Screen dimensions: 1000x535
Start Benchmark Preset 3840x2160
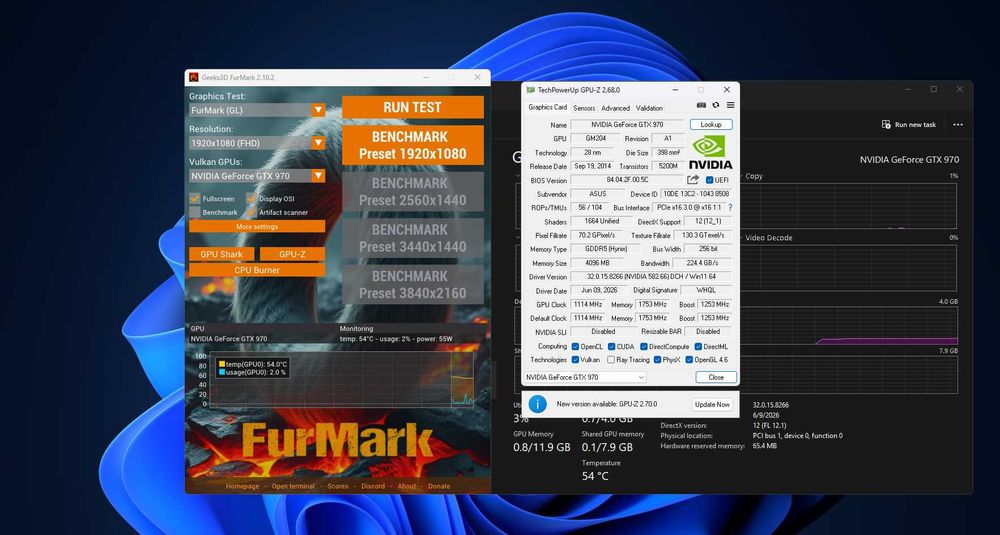(x=413, y=284)
